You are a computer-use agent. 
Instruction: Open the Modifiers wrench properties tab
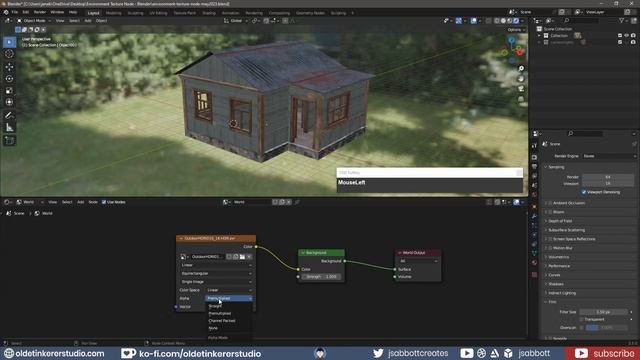[x=534, y=216]
